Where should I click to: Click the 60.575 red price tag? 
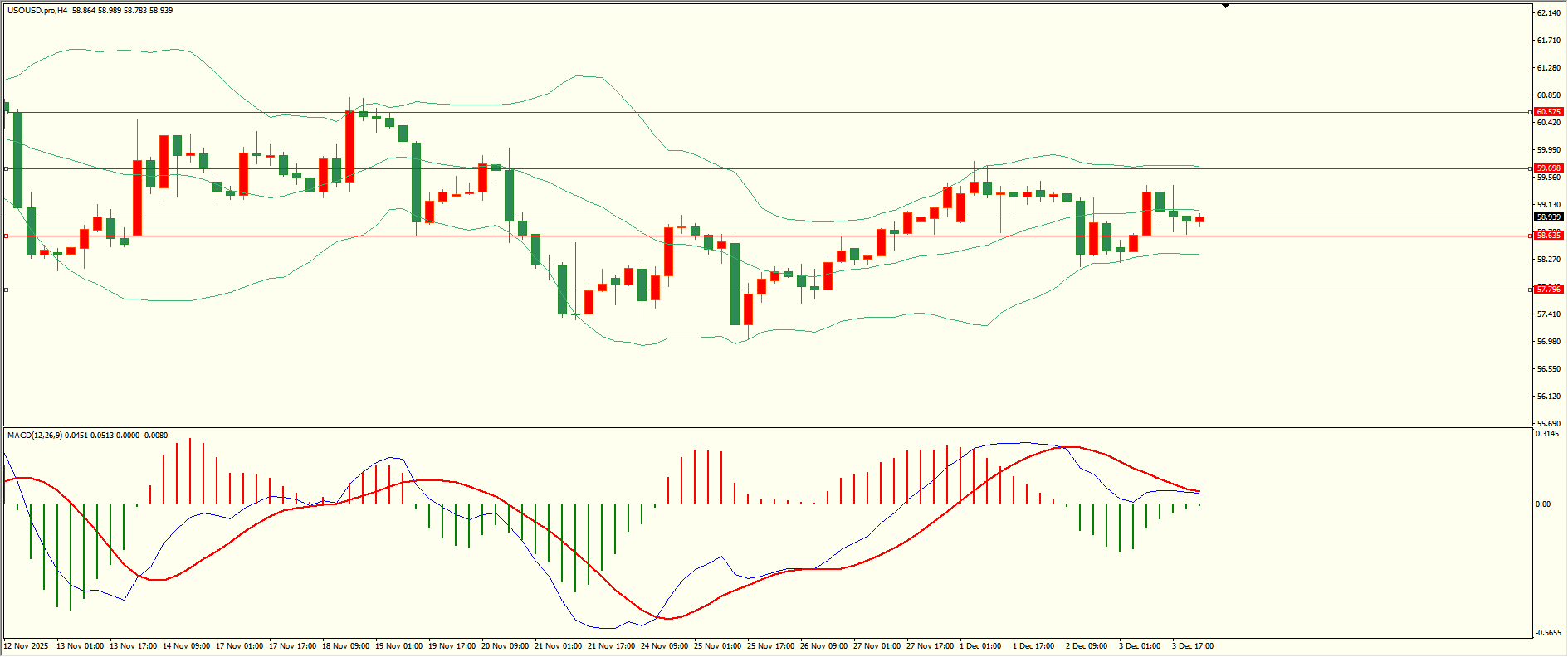pyautogui.click(x=1548, y=112)
